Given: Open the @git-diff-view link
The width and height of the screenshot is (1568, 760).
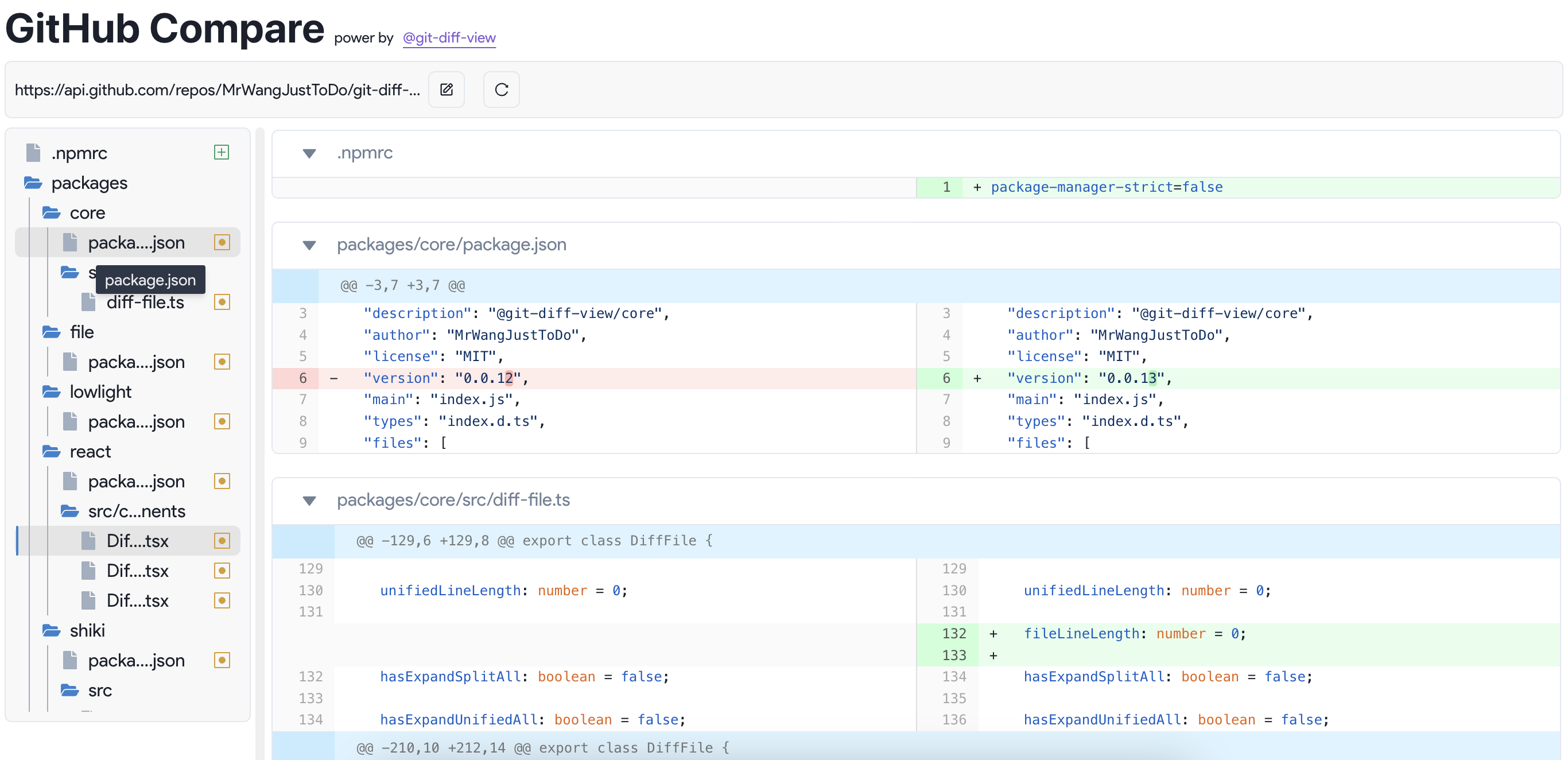Looking at the screenshot, I should [449, 38].
